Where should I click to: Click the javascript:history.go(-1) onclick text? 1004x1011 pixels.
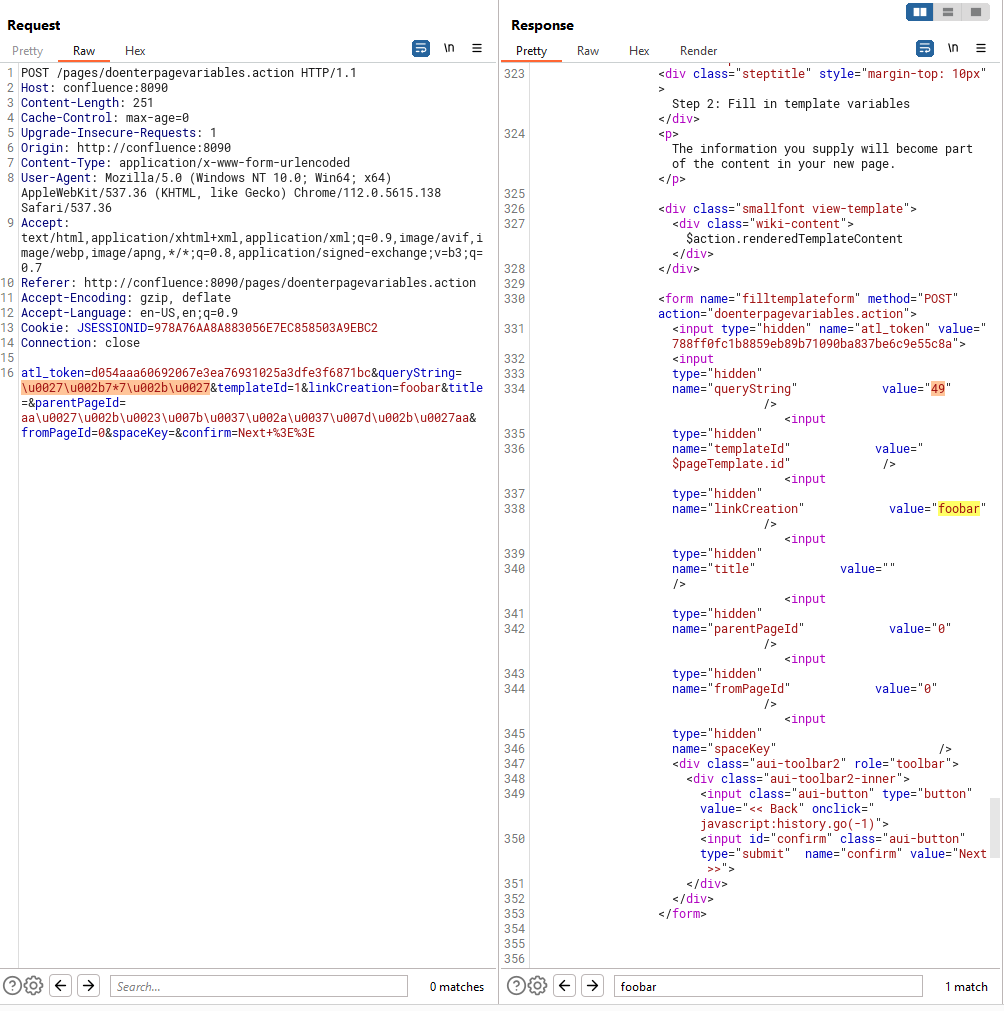click(x=787, y=824)
